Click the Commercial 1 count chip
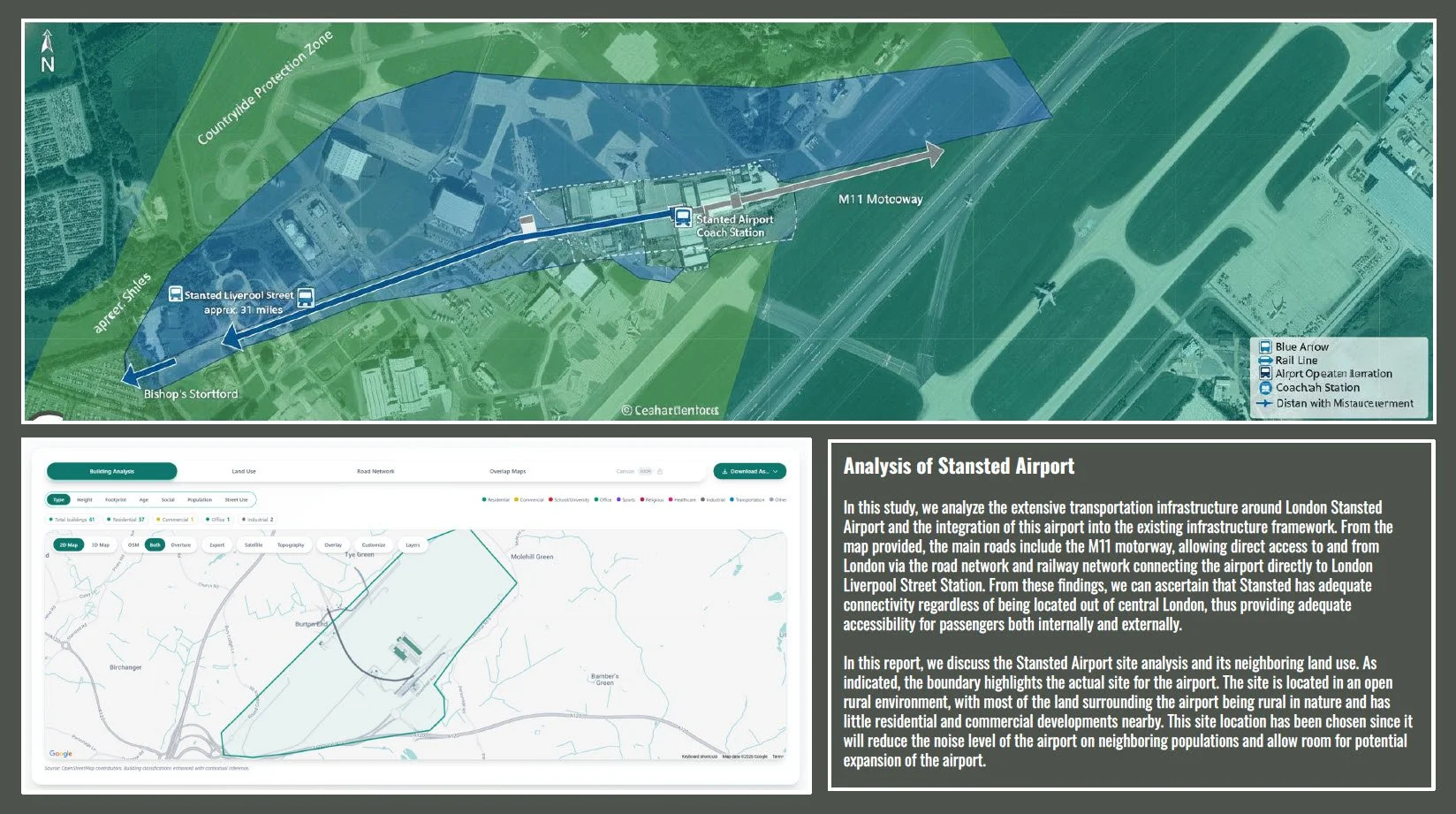The width and height of the screenshot is (1456, 814). [x=174, y=520]
